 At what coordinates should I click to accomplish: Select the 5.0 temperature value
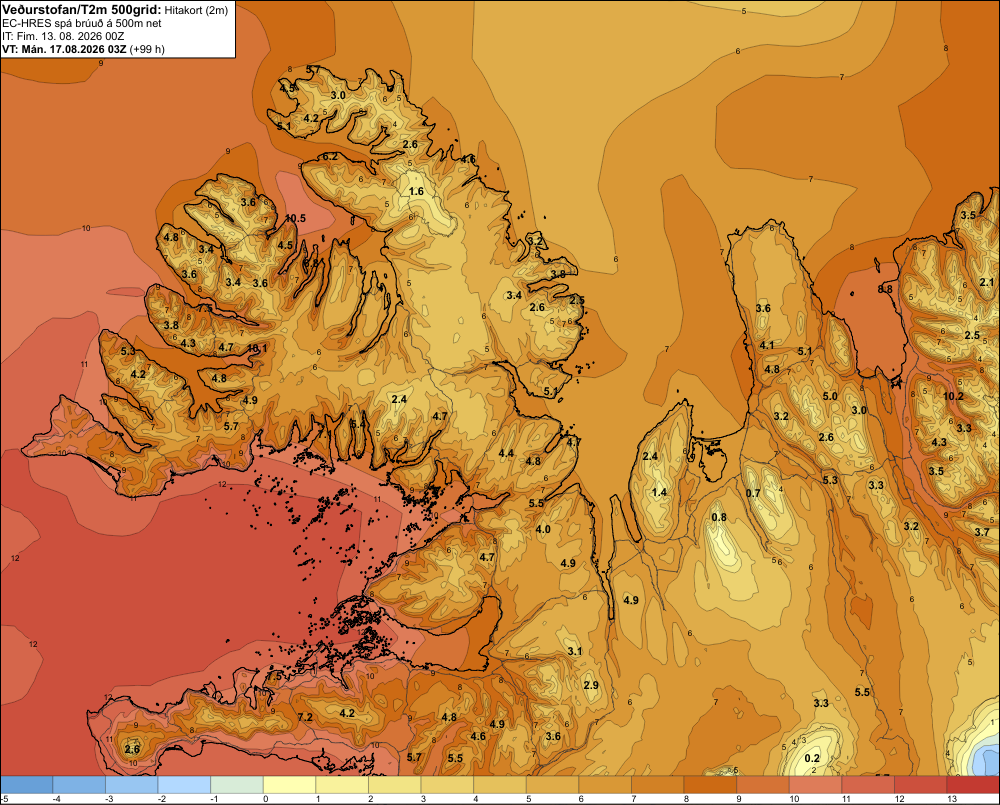click(x=830, y=396)
